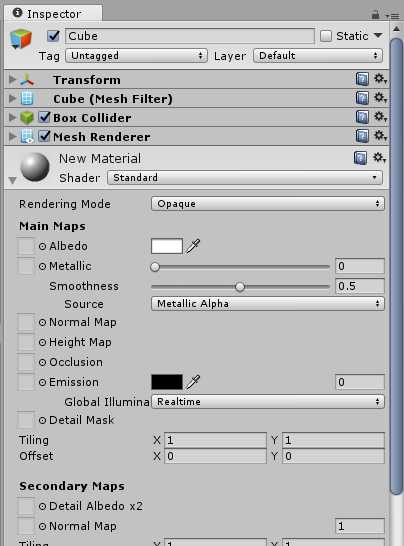Click the Cube name input field
Screen dimensions: 404x546
coord(190,36)
